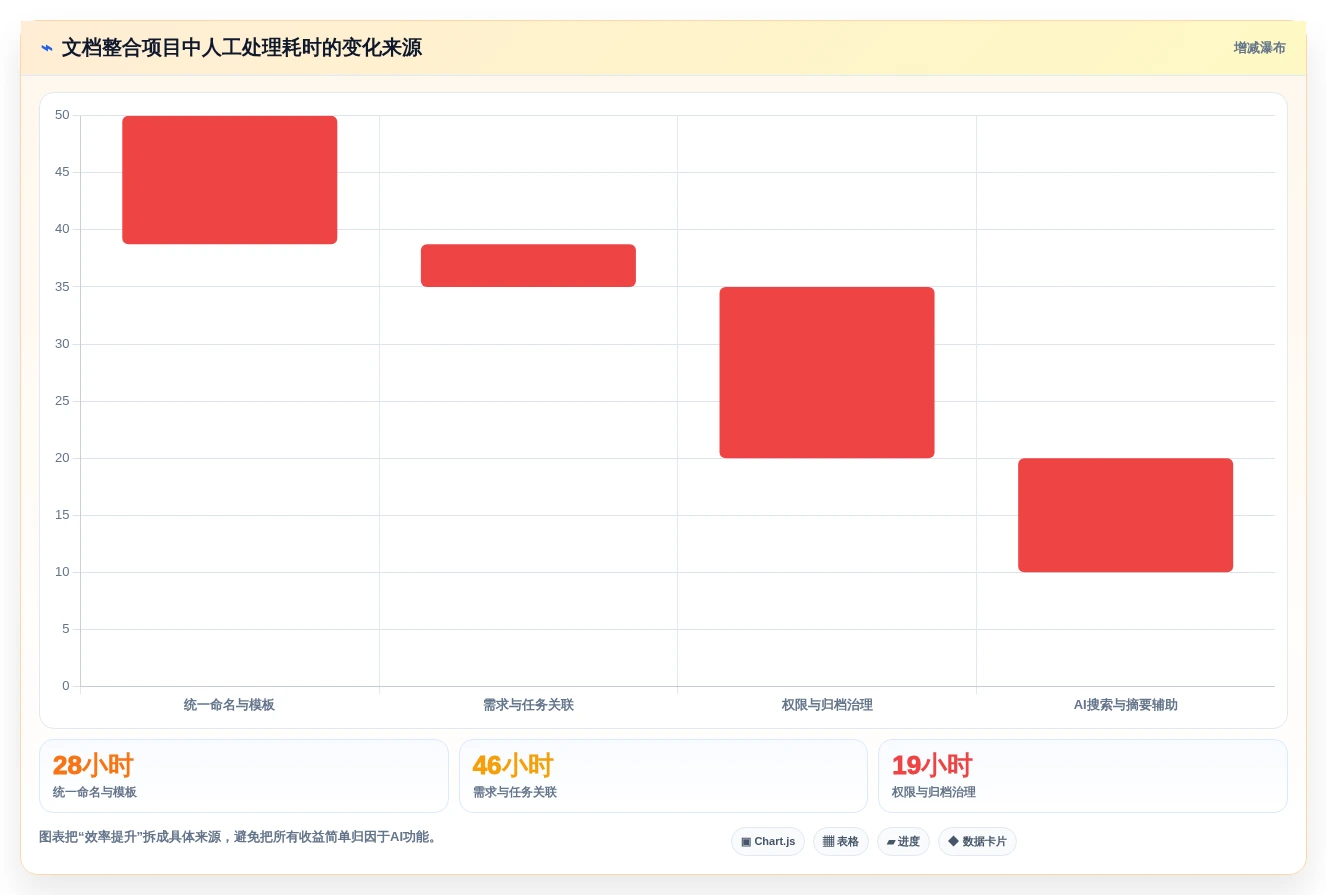Click the 统一命名与模板 red waterfall bar
Screen dimensions: 1327x895
(230, 180)
